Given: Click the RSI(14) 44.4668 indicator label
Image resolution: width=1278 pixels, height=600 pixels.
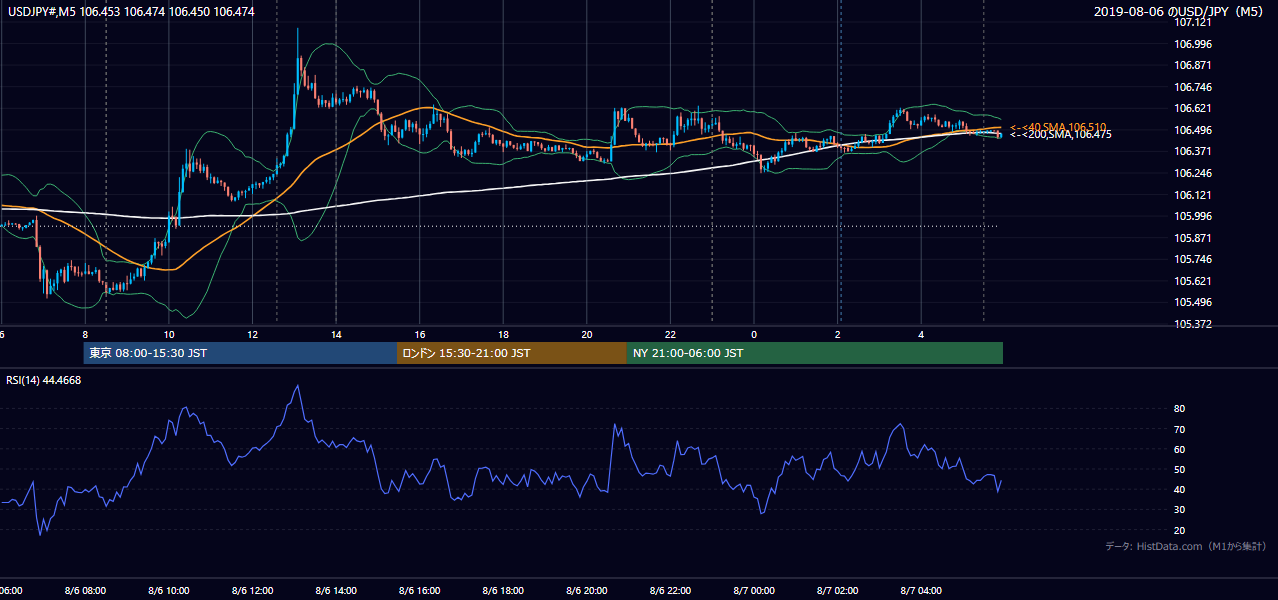Looking at the screenshot, I should click(45, 380).
